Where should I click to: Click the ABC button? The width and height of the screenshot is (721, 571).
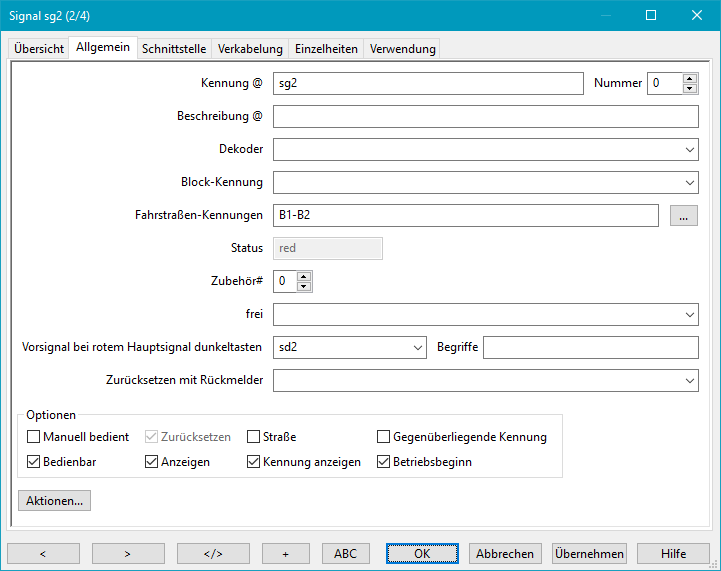click(x=345, y=553)
